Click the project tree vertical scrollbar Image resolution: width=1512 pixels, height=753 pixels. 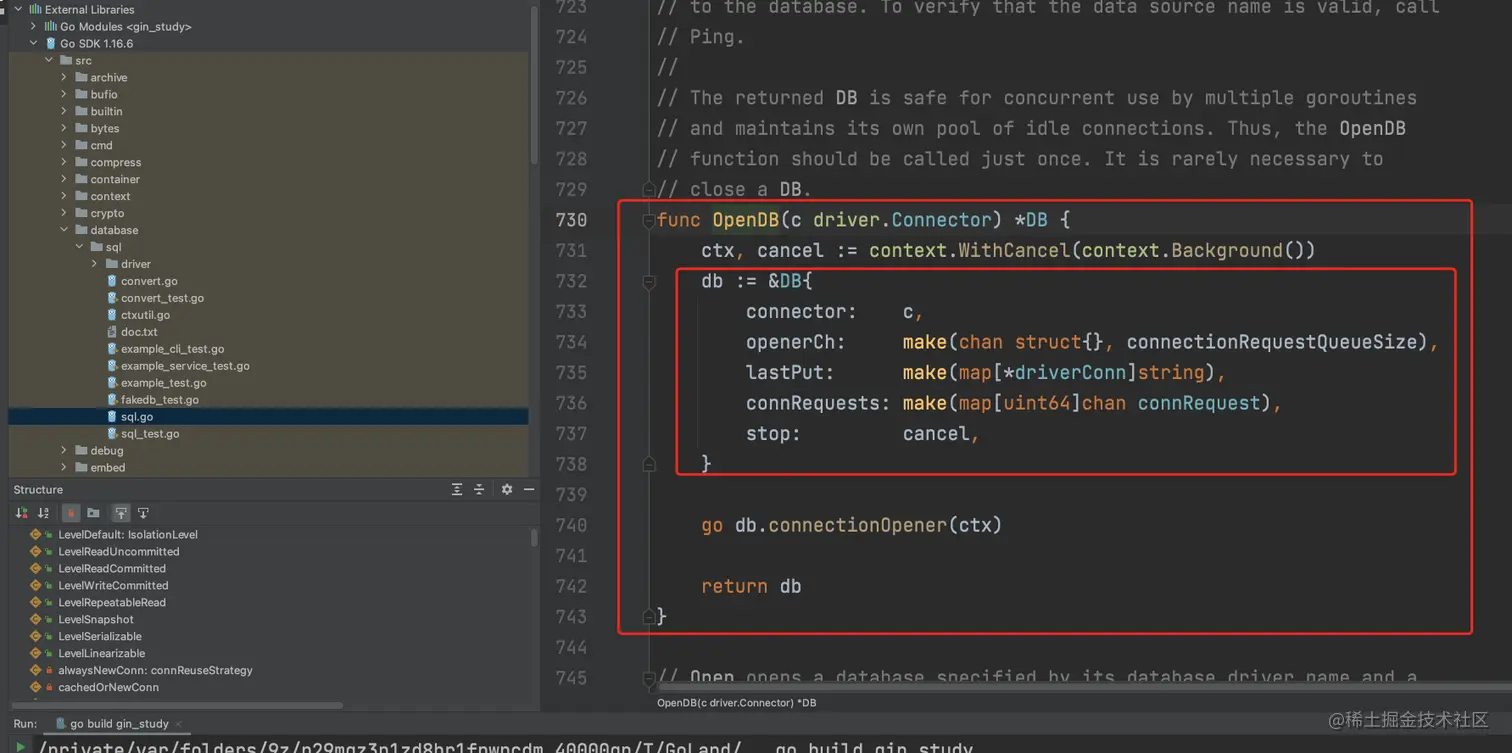534,85
